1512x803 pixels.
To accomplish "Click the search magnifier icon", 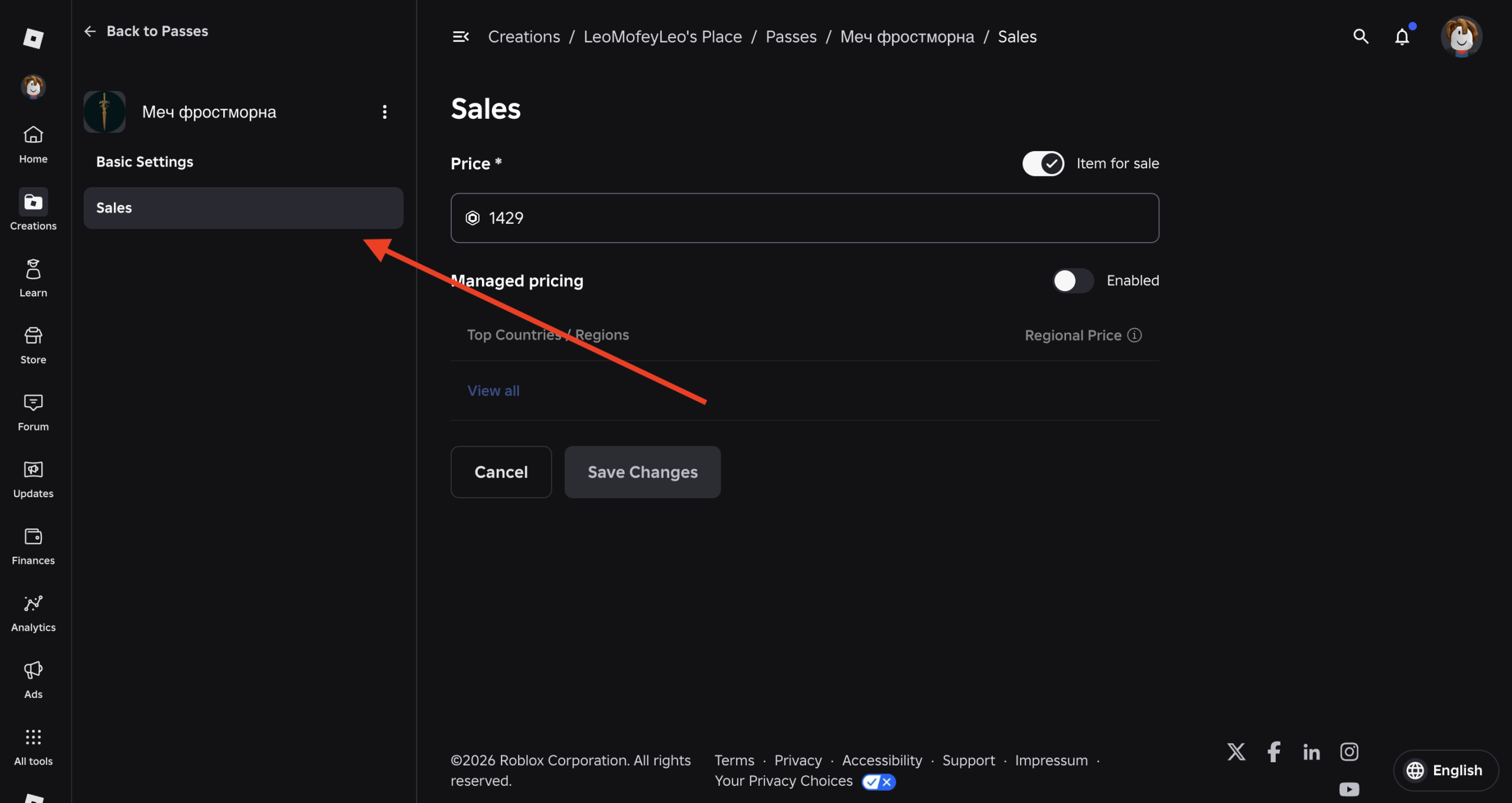I will click(1361, 37).
